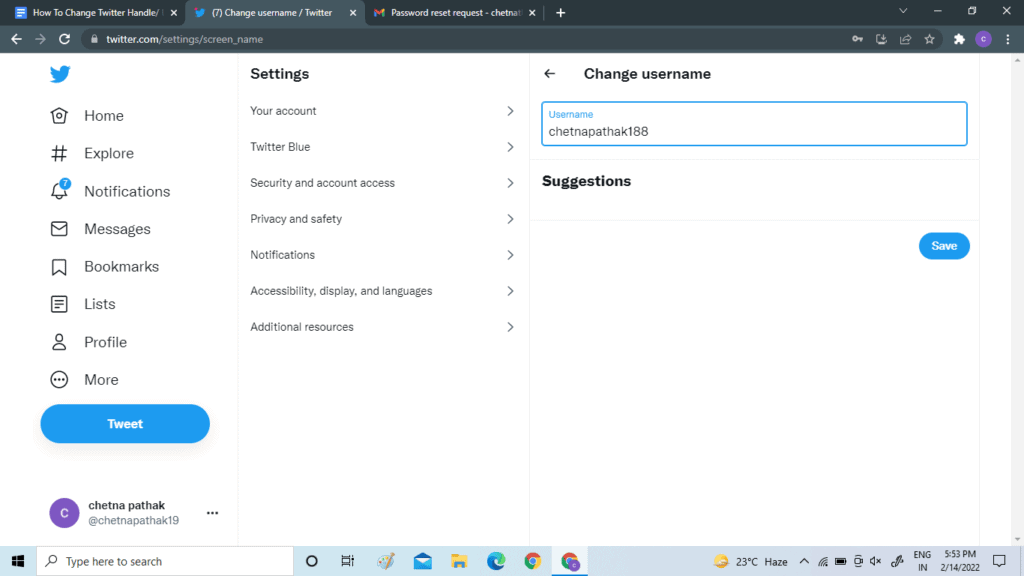
Task: Click the Twitter bird logo
Action: tap(60, 74)
